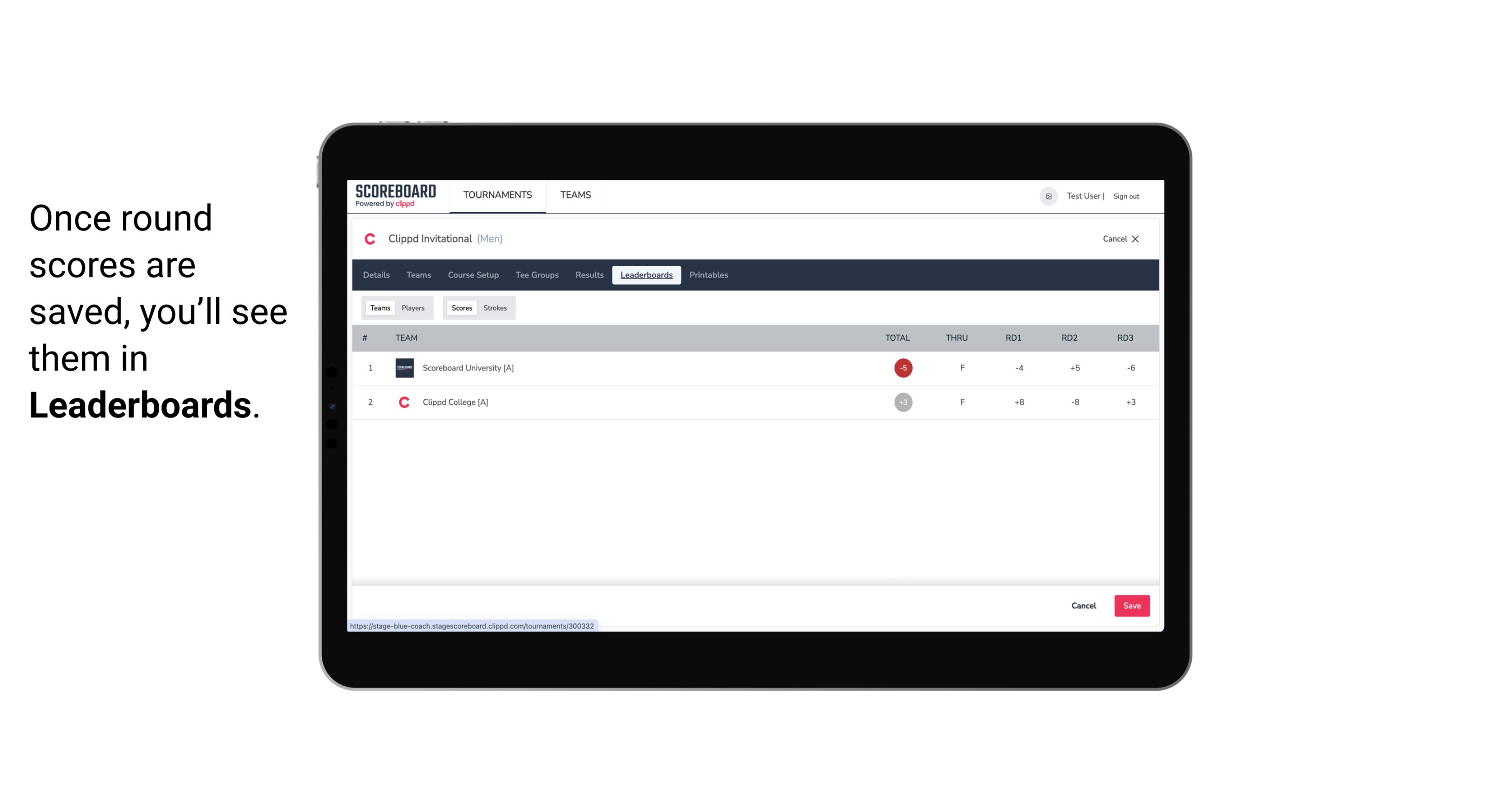Click the Cancel button

point(1083,605)
